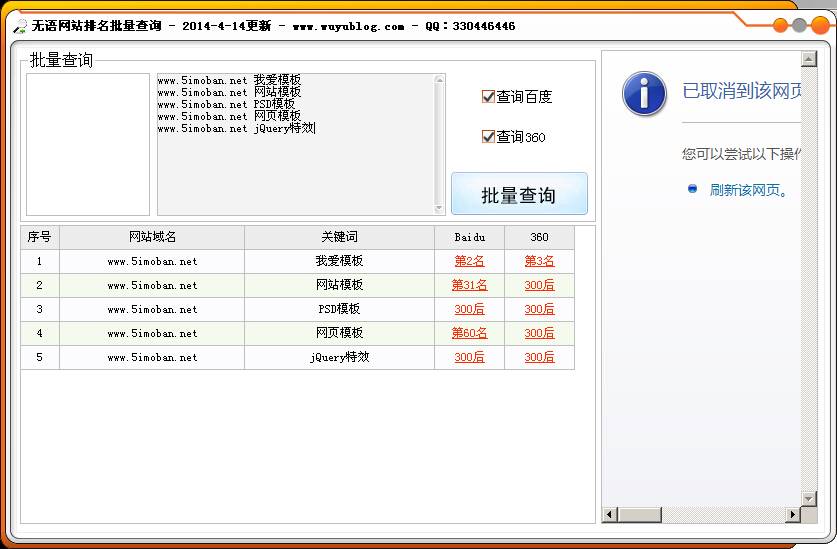Select row 2 keyword cell 网站模板
Image resolution: width=837 pixels, height=549 pixels.
(339, 285)
